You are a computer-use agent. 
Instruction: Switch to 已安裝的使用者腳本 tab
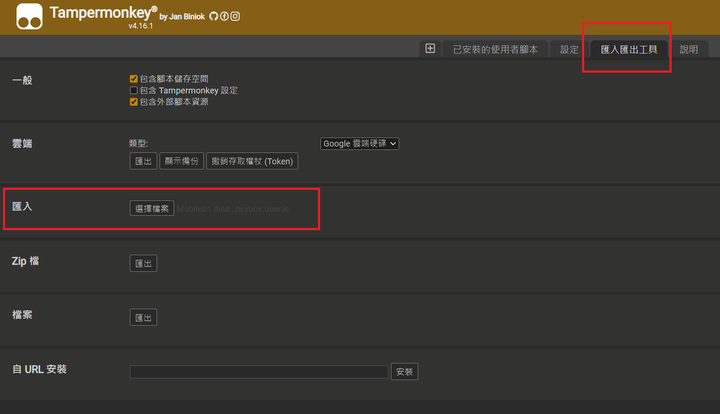click(495, 50)
